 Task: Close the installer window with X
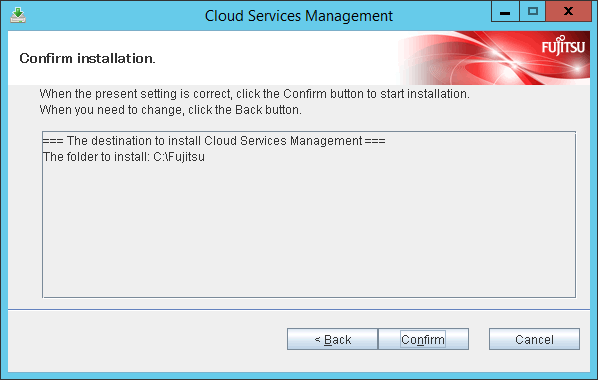click(x=568, y=11)
